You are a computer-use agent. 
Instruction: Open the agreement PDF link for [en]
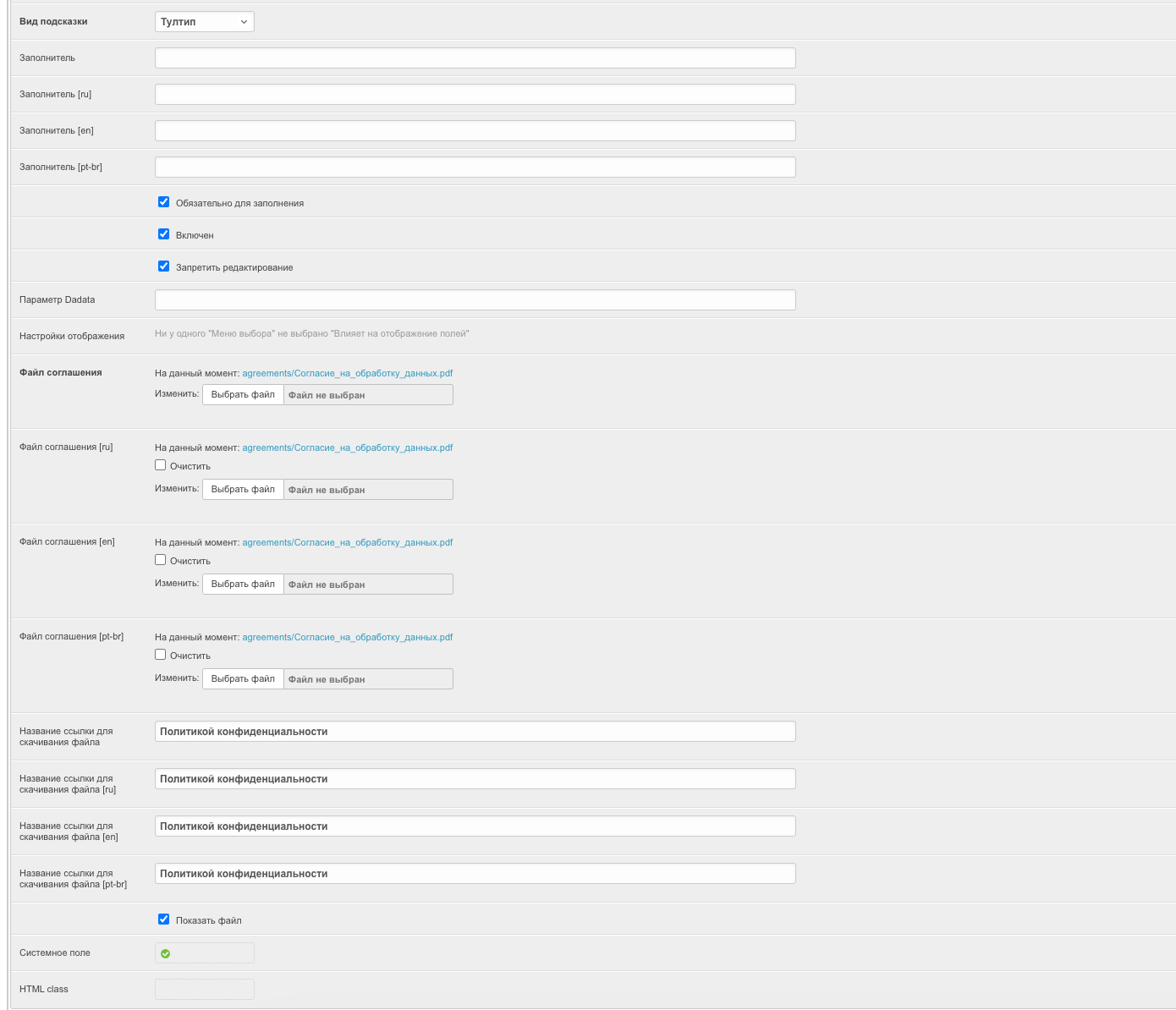[x=347, y=542]
